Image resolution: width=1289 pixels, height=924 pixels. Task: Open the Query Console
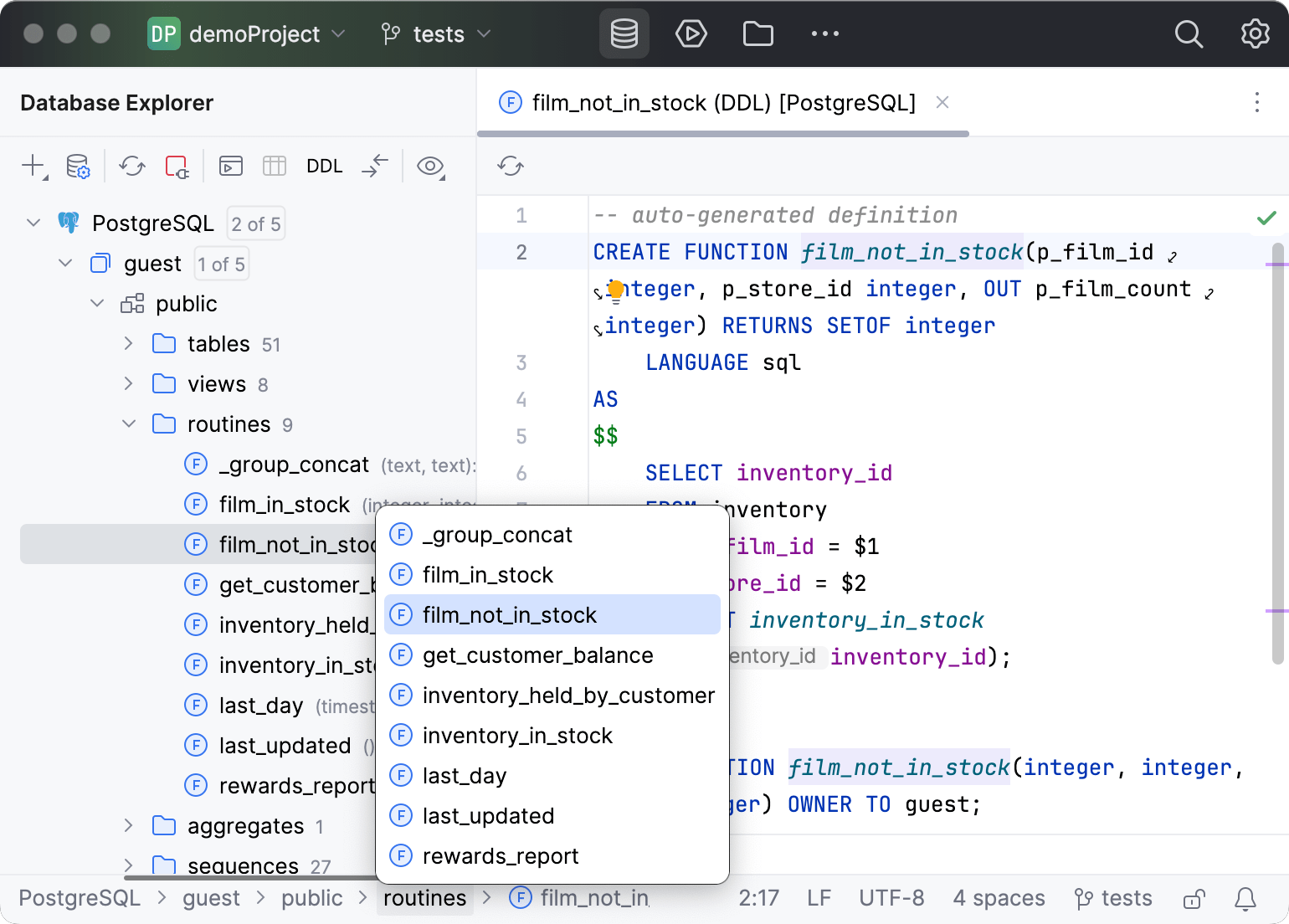tap(230, 166)
